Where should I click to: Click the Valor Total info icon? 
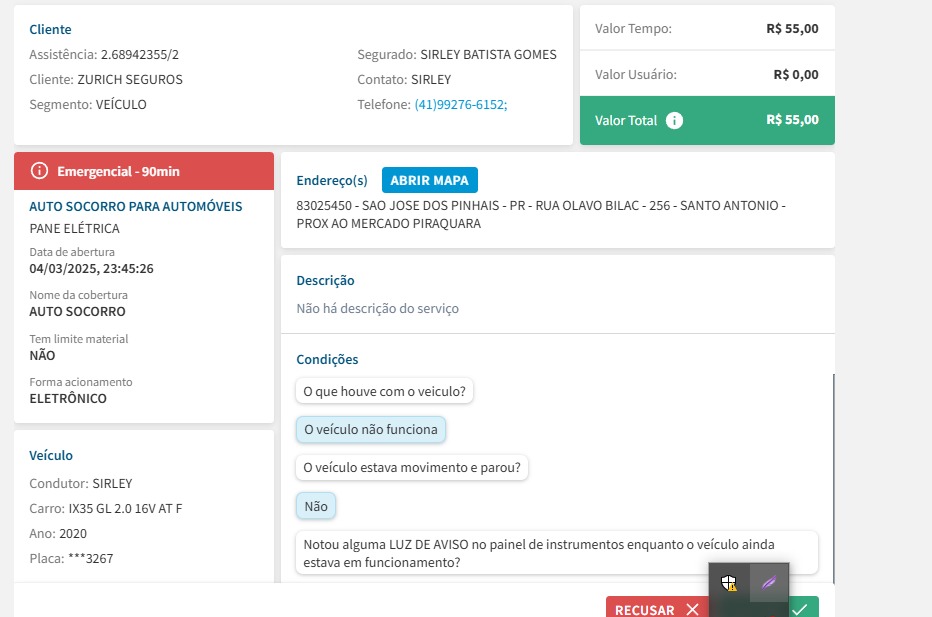coord(675,120)
